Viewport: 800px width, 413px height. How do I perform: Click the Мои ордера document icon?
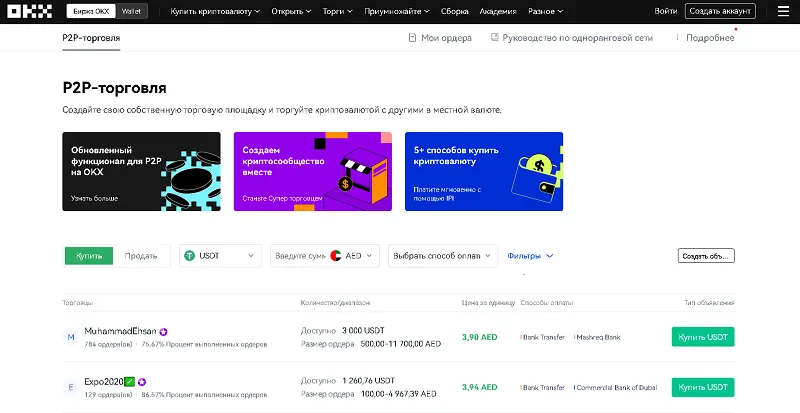click(x=412, y=38)
